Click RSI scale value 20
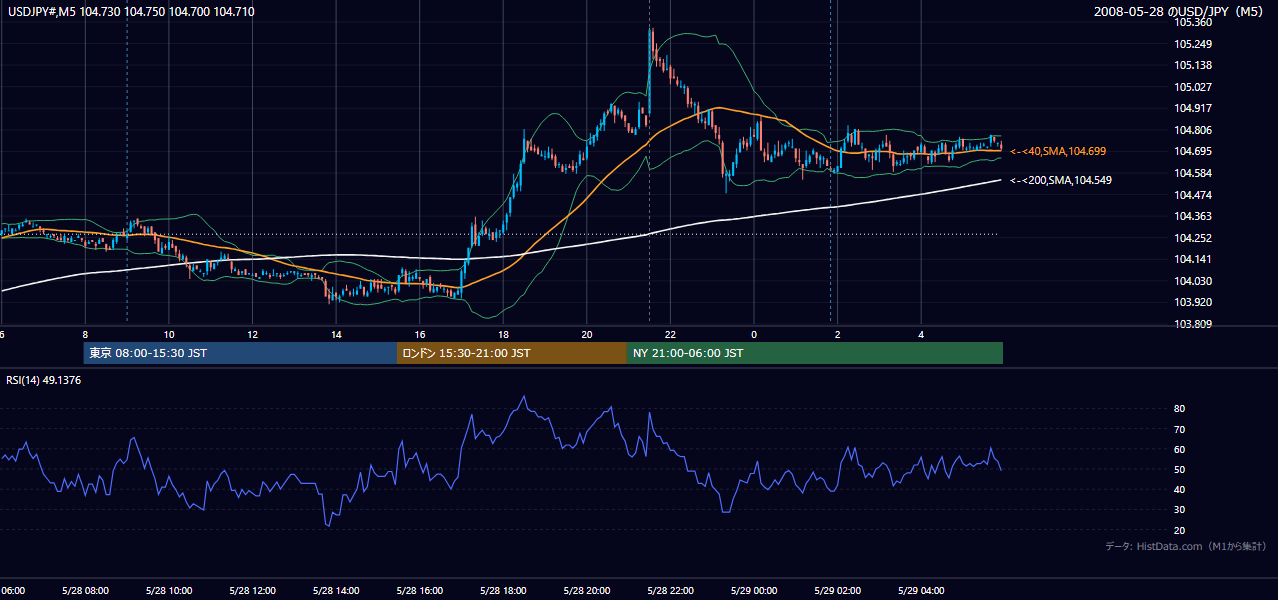Image resolution: width=1278 pixels, height=600 pixels. 1180,530
